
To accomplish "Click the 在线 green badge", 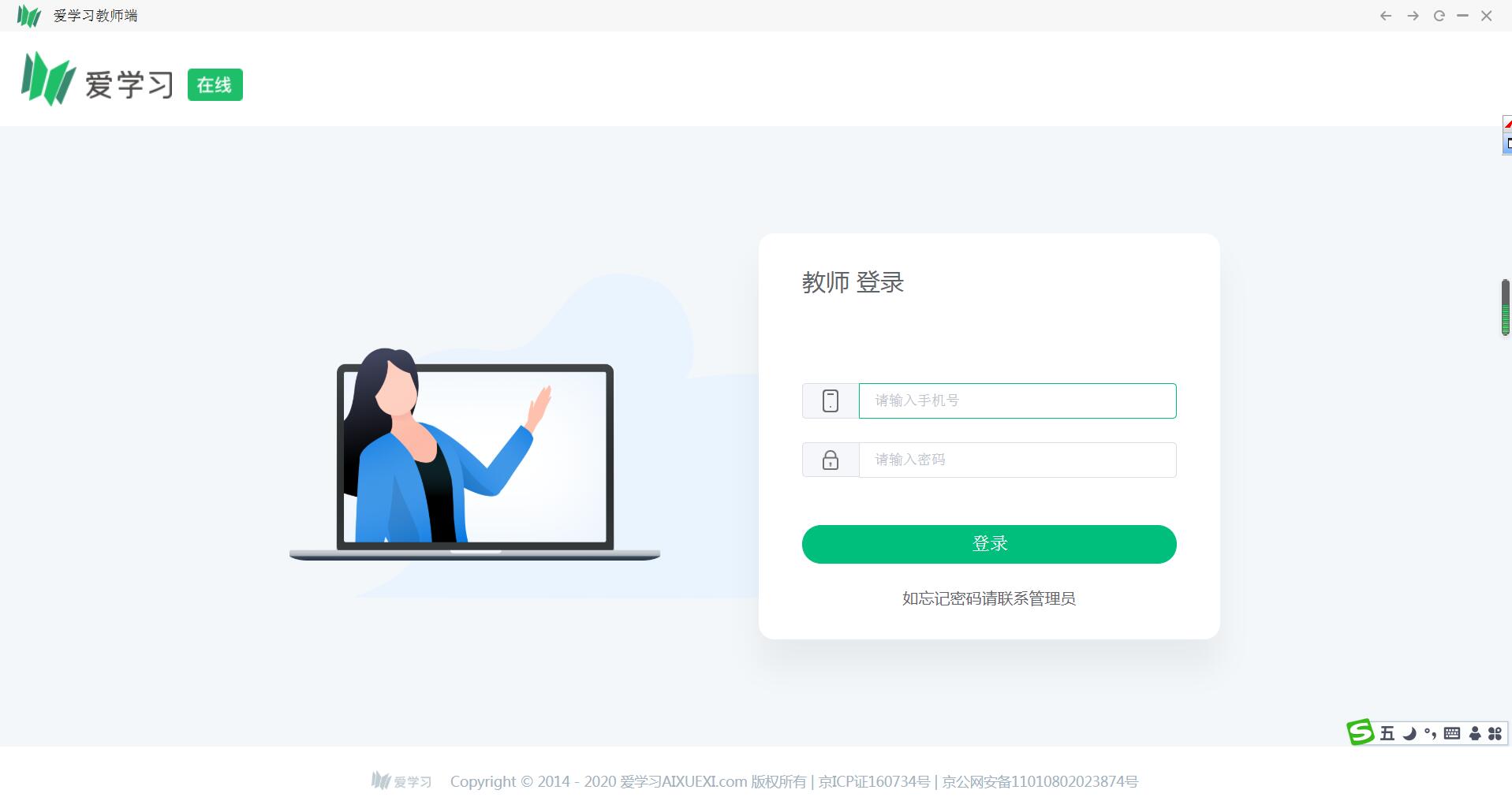I will click(x=215, y=85).
